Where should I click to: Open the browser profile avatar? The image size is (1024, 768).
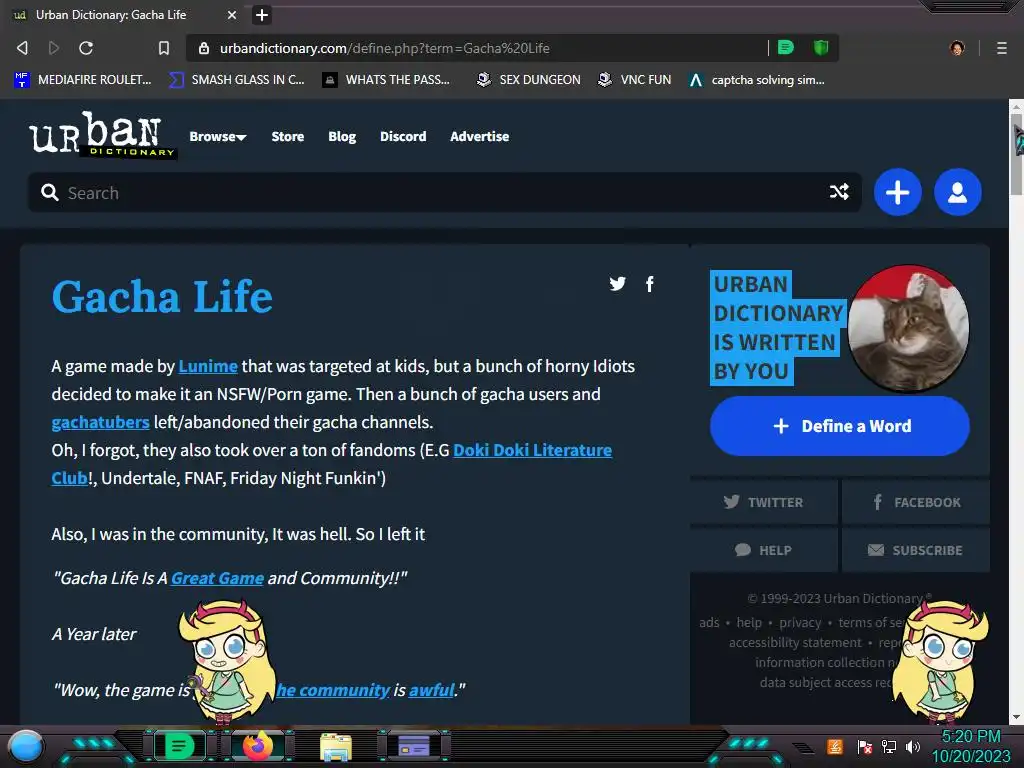tap(957, 48)
